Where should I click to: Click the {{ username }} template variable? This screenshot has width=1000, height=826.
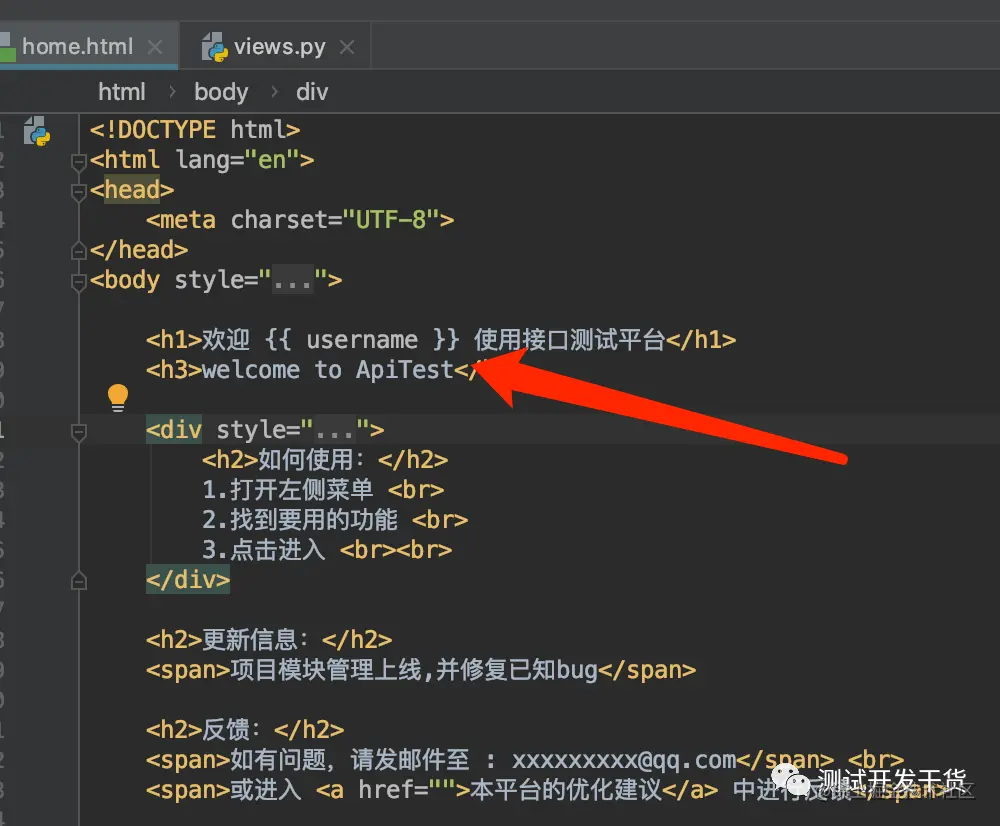pyautogui.click(x=362, y=339)
